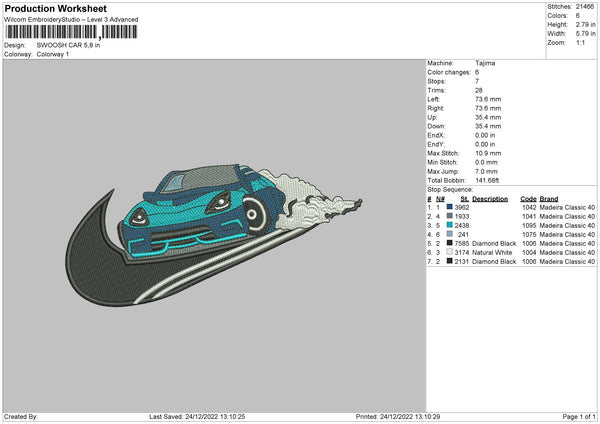The width and height of the screenshot is (600, 424).
Task: Click stitch count 3962 in stop 1
Action: point(462,207)
